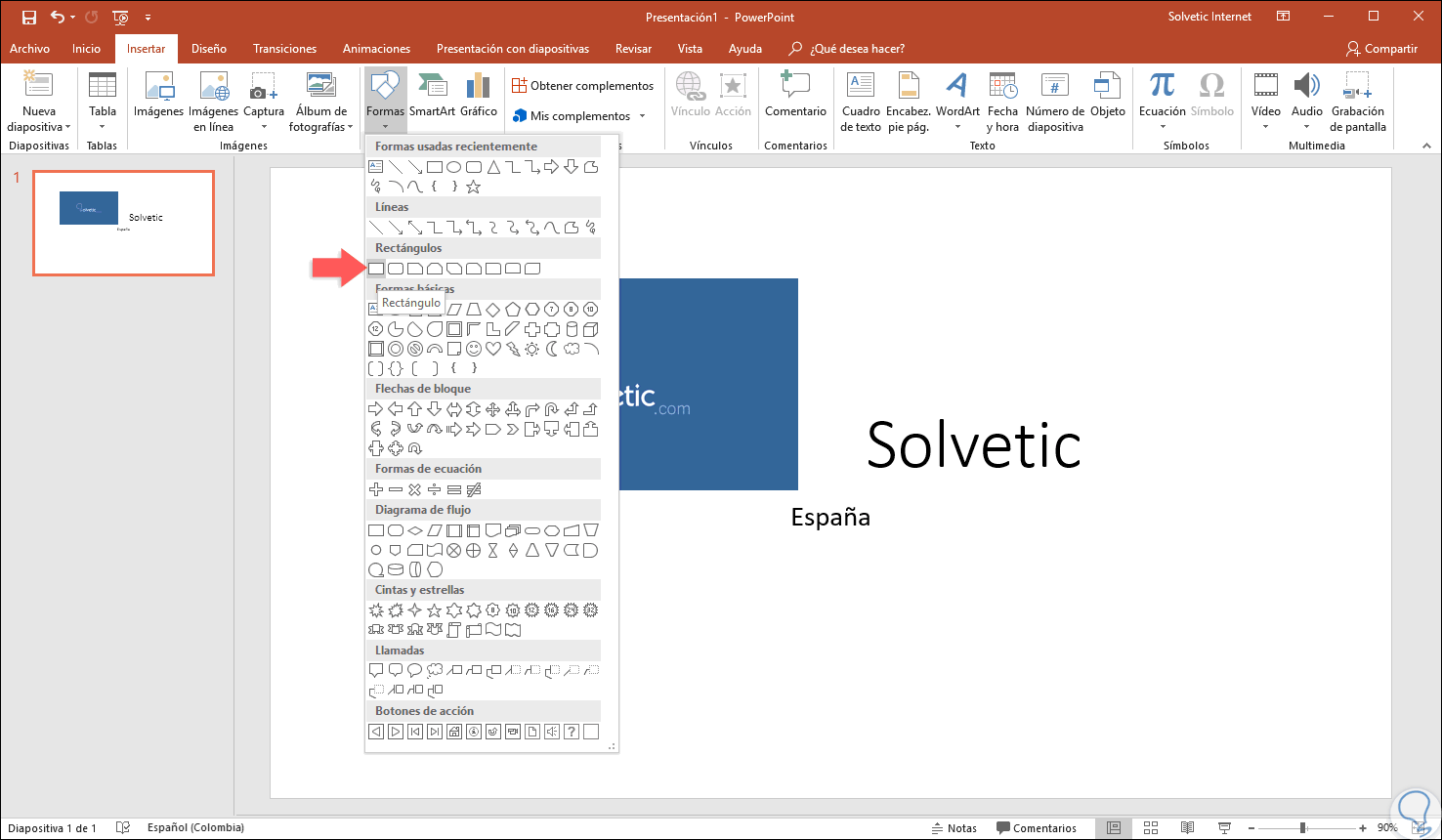Open the Archivo tab
The width and height of the screenshot is (1442, 840).
point(29,49)
